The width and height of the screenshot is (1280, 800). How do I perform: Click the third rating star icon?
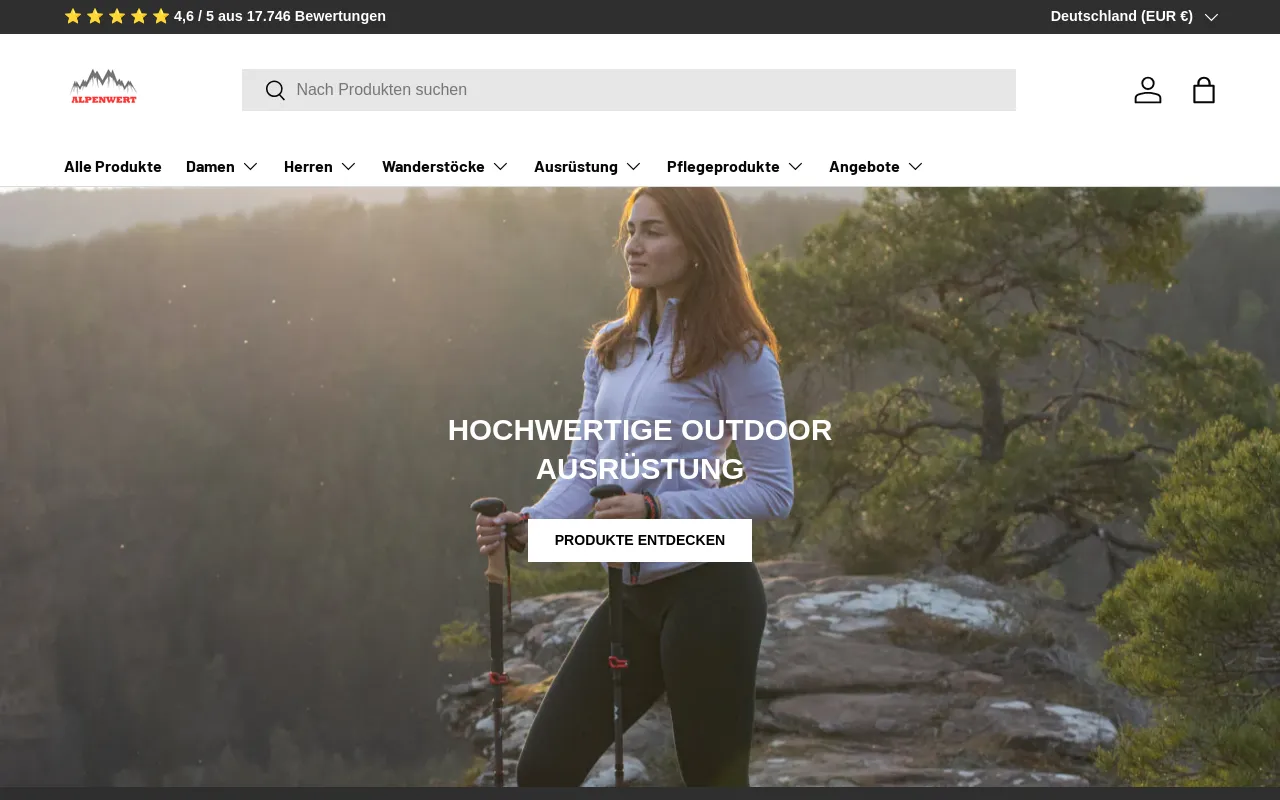tap(116, 16)
